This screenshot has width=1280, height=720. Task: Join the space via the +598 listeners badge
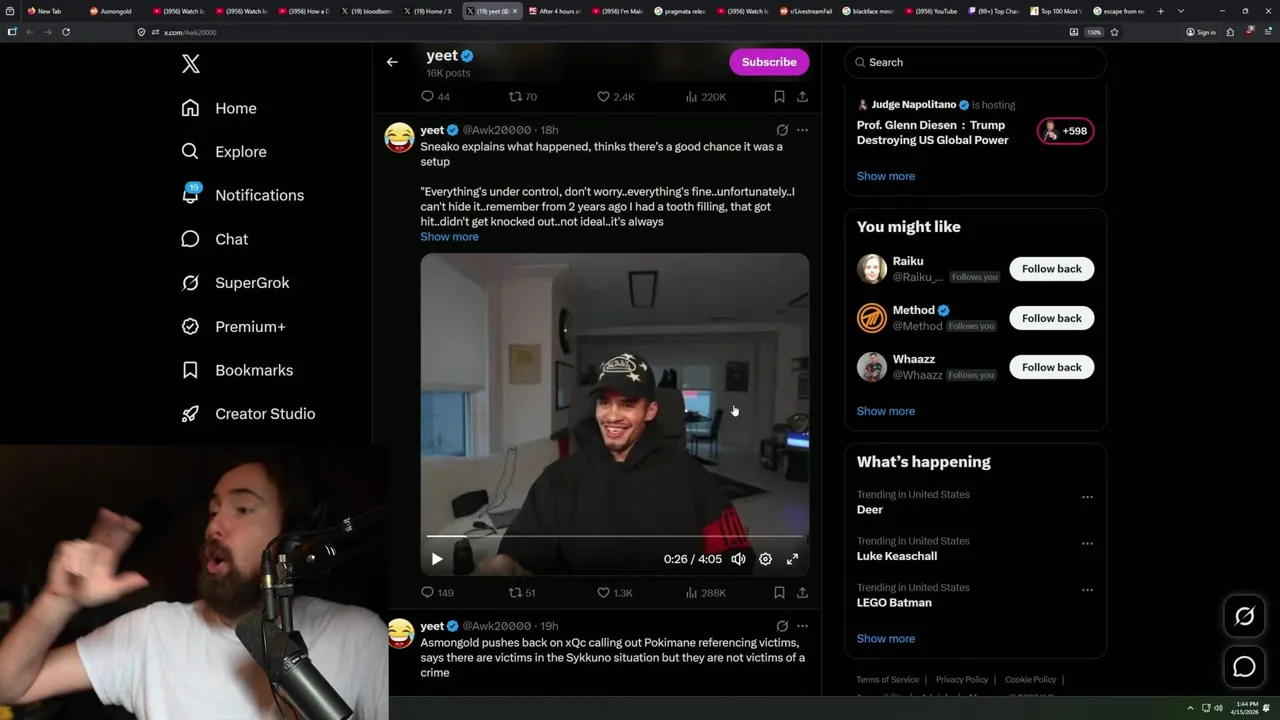click(x=1066, y=131)
